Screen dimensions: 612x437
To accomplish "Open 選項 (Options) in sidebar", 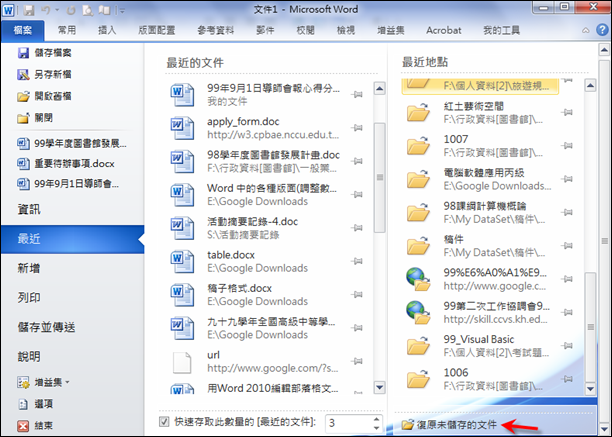I will (35, 404).
